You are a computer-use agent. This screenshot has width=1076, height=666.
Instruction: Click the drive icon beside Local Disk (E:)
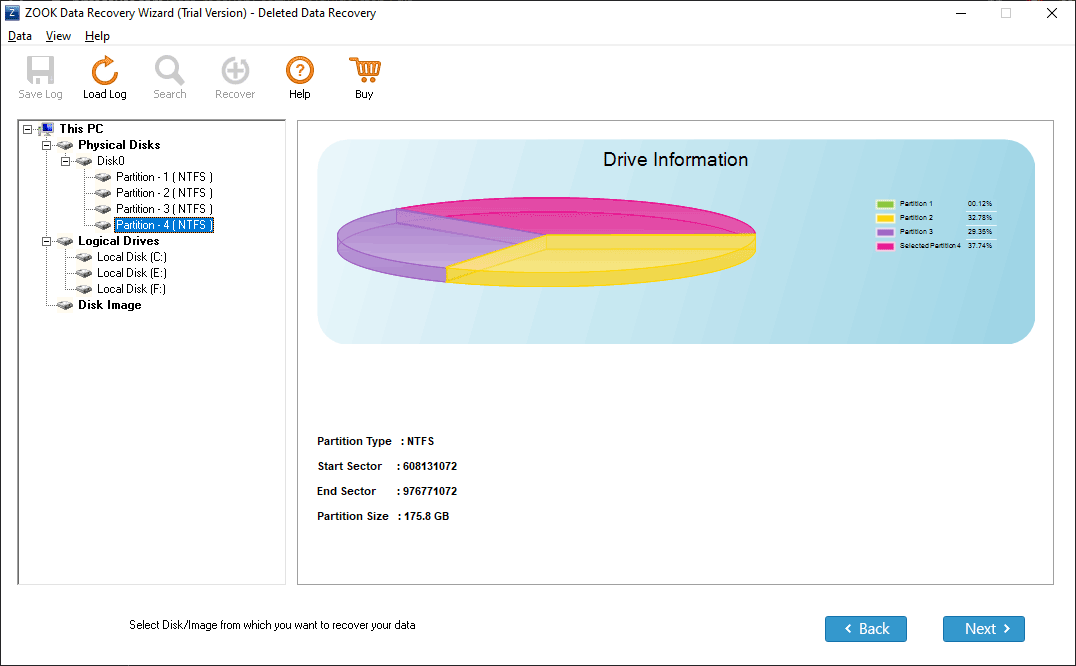[x=84, y=273]
